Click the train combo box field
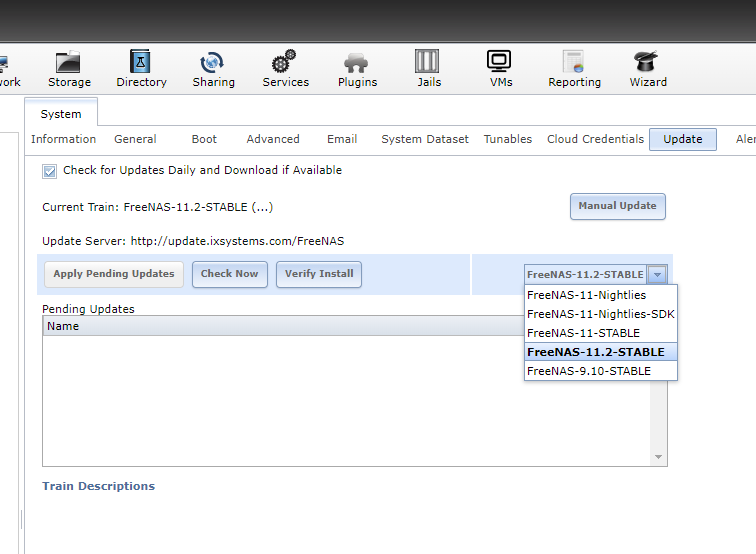Image resolution: width=756 pixels, height=554 pixels. [x=586, y=274]
